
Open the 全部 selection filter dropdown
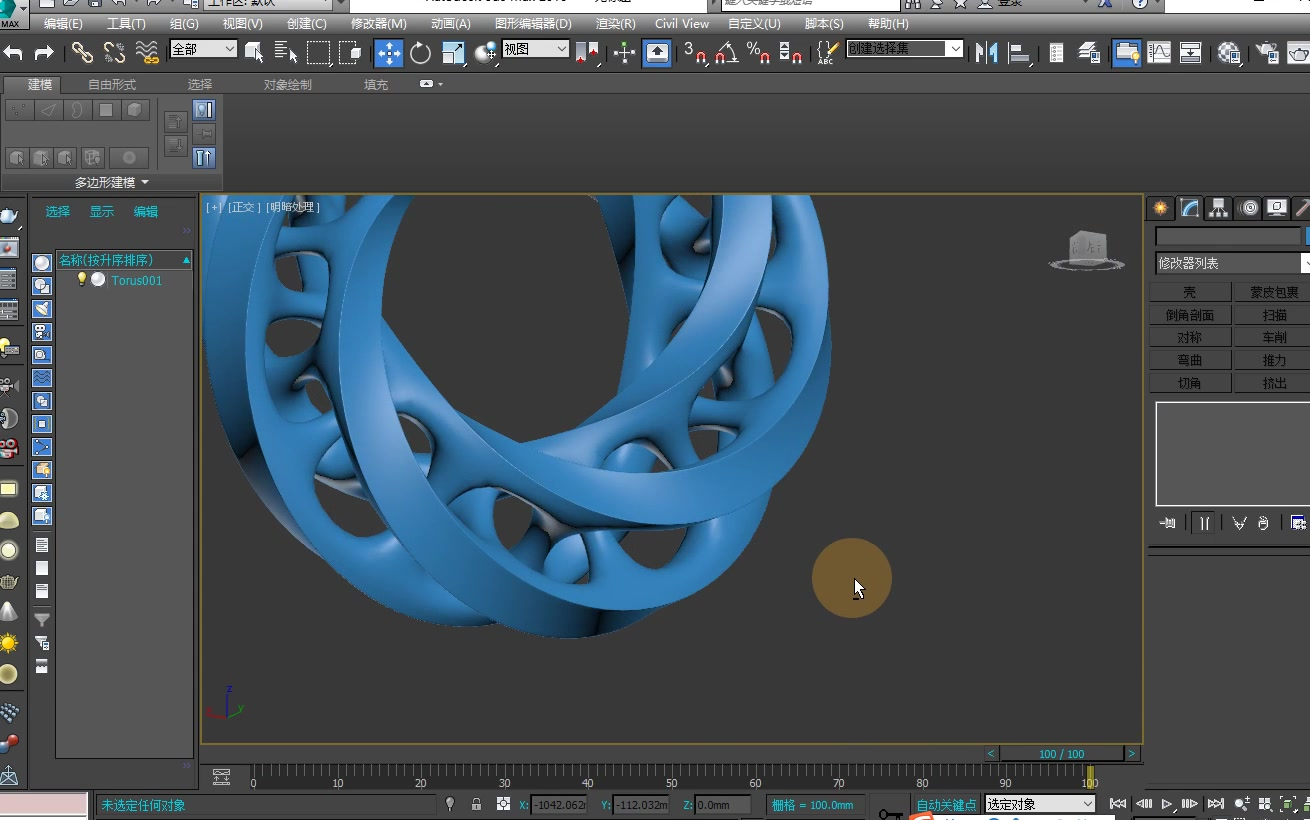[x=203, y=49]
